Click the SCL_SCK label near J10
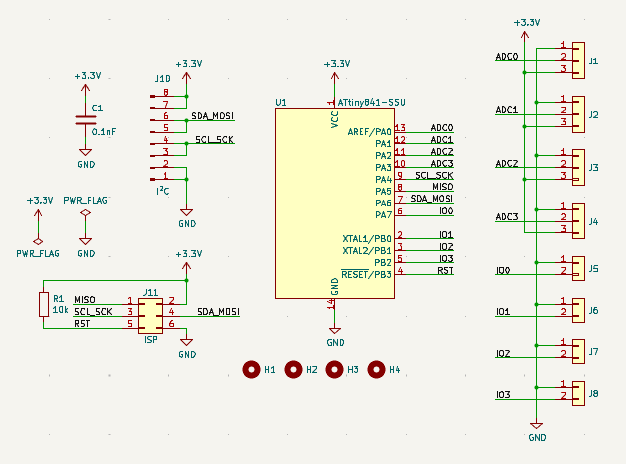 [x=214, y=140]
